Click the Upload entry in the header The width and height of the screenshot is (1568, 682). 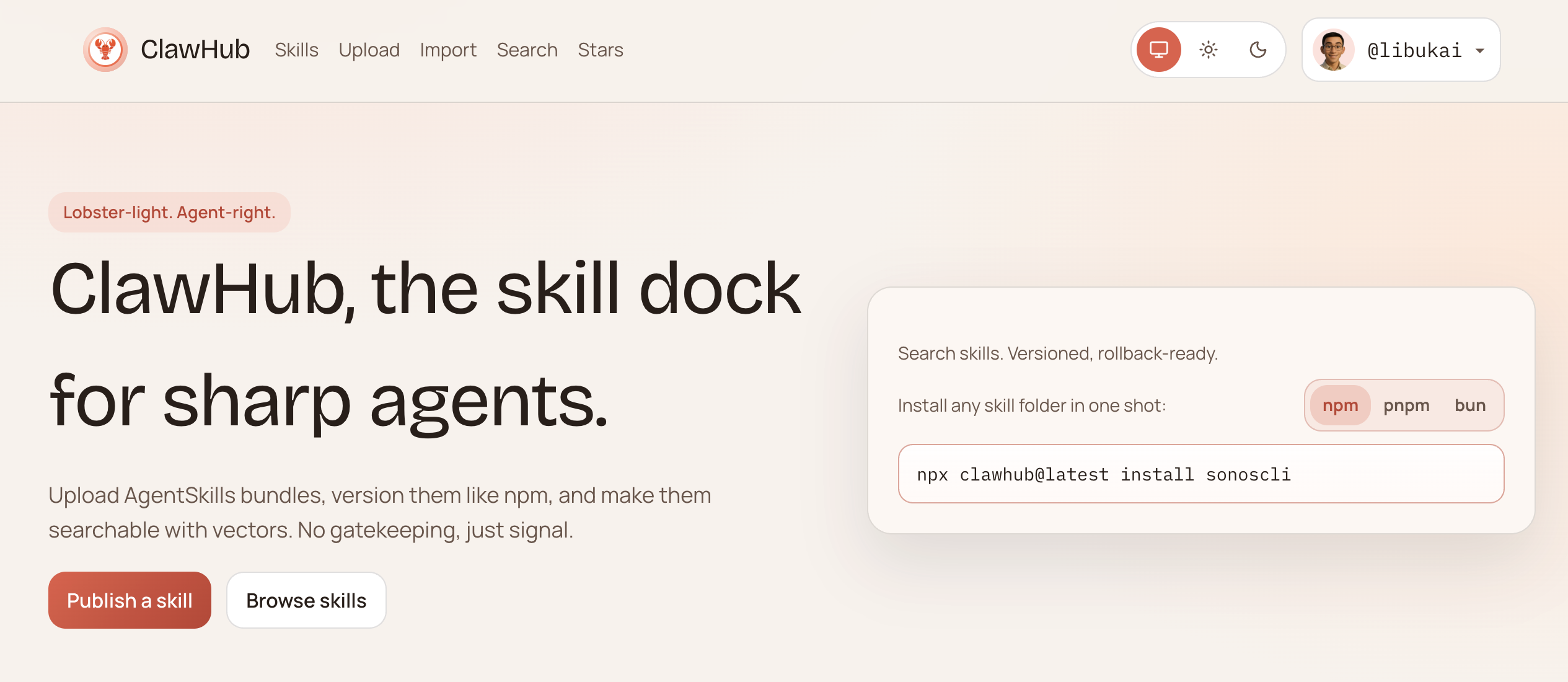coord(369,50)
